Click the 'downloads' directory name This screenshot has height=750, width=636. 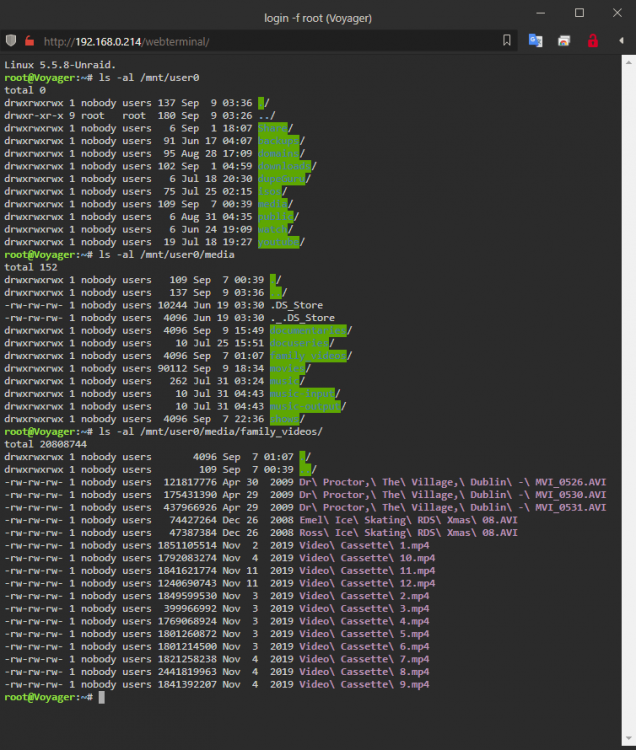pos(285,166)
